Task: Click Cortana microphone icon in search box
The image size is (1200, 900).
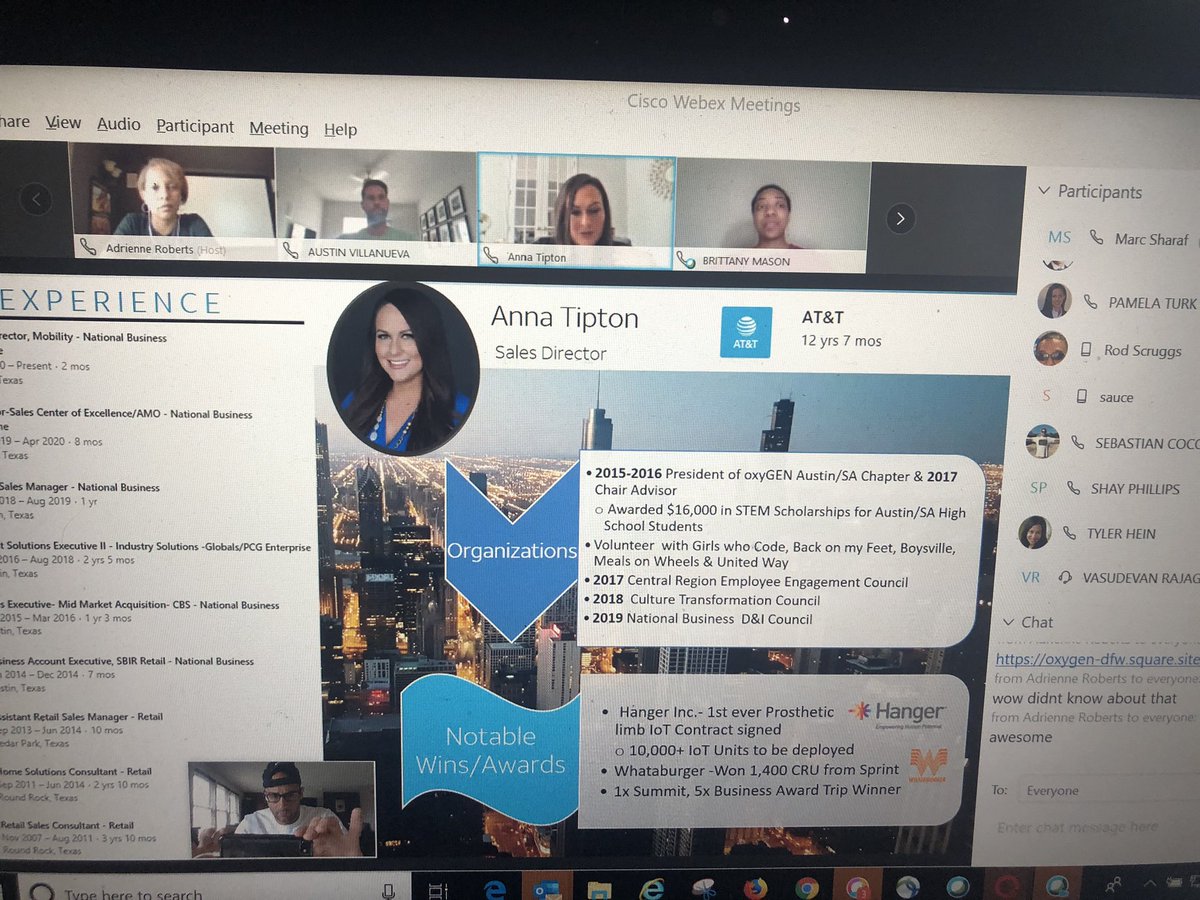Action: 388,891
